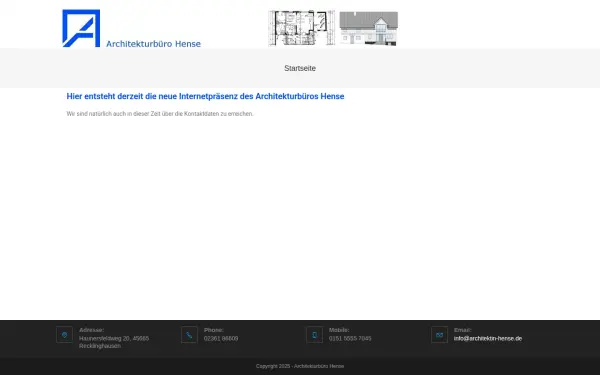Image resolution: width=600 pixels, height=375 pixels.
Task: Click the Mobile: label
Action: click(x=339, y=330)
